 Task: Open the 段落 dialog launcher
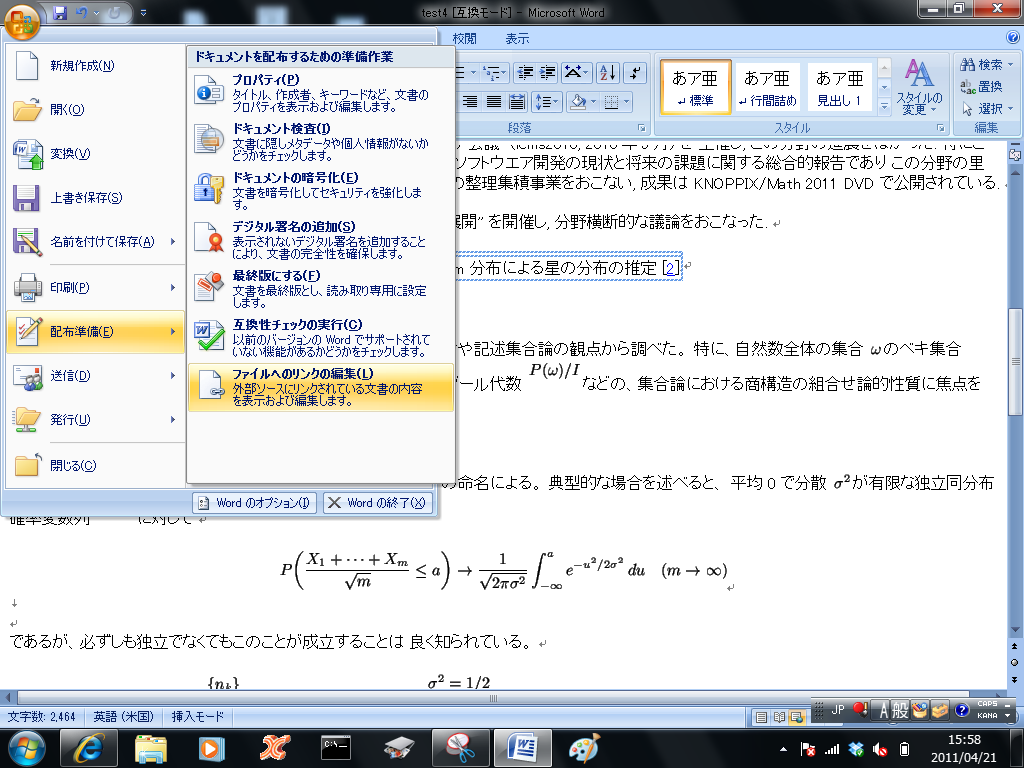[641, 128]
